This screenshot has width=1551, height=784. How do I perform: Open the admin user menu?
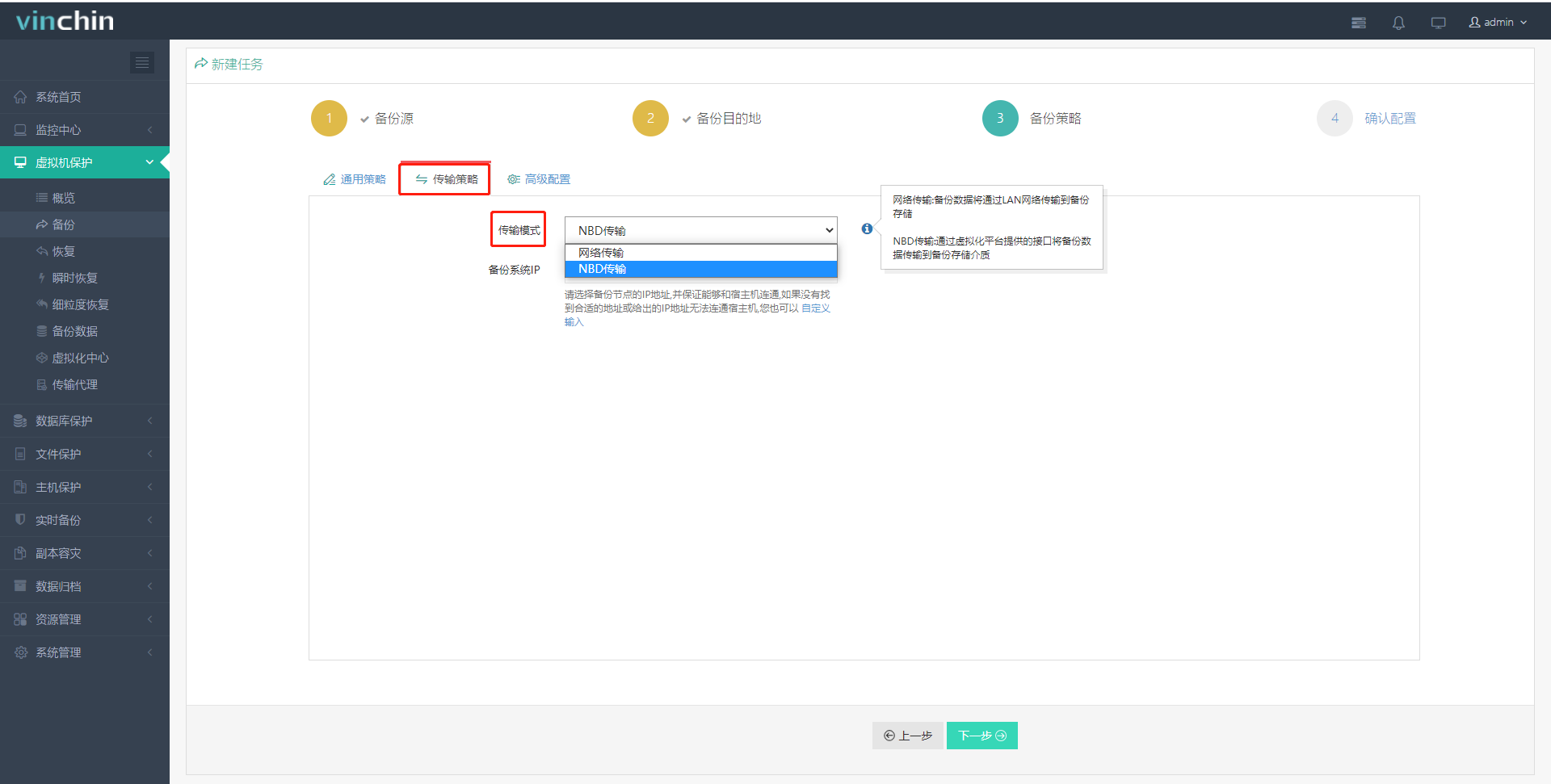coord(1498,22)
